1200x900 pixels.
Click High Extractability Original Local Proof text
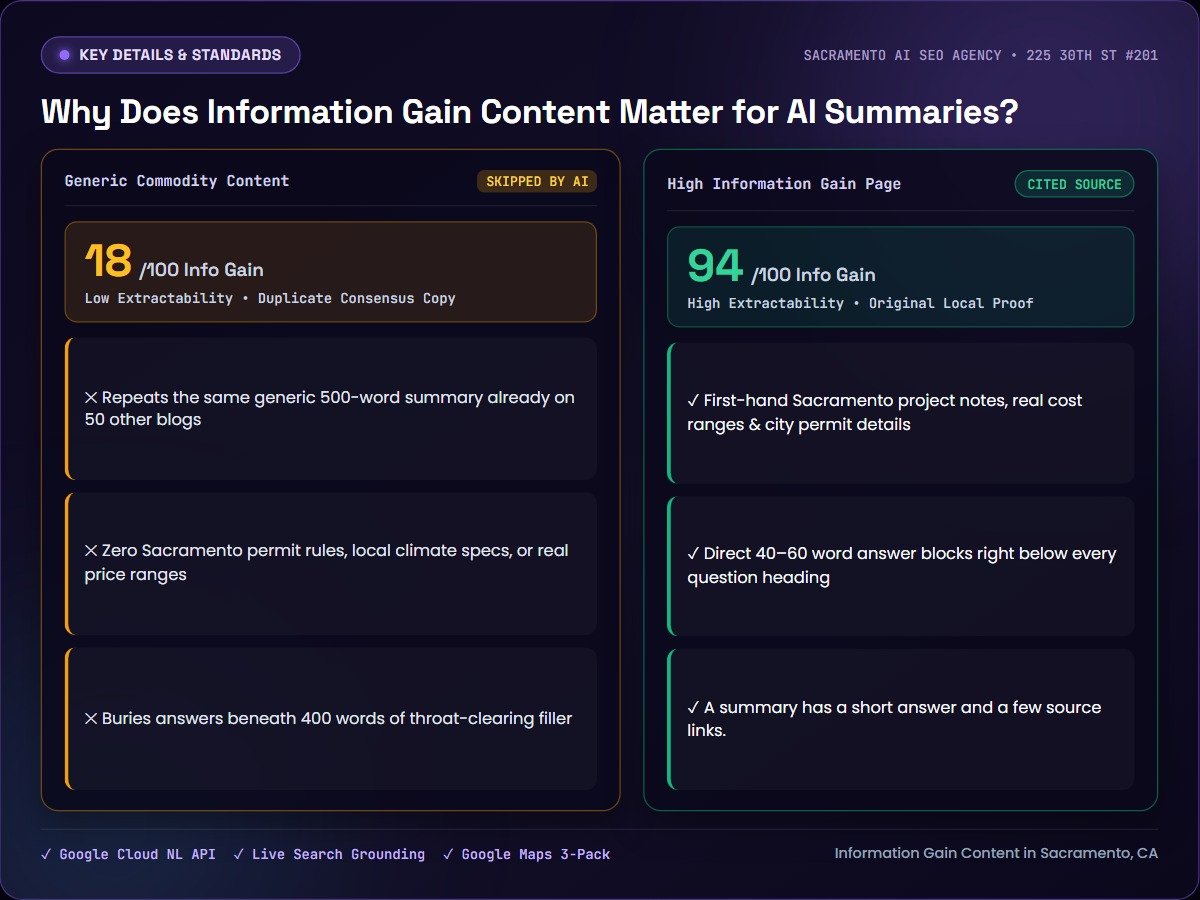[x=861, y=303]
